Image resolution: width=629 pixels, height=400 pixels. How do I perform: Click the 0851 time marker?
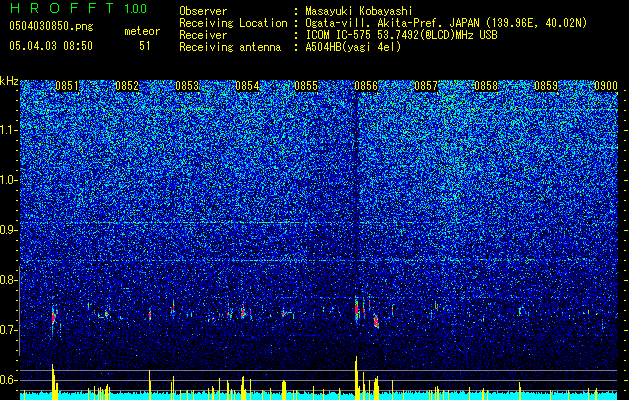click(x=67, y=86)
